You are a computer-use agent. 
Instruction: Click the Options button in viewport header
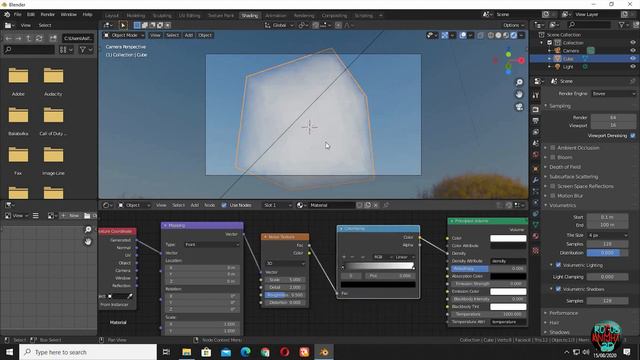(513, 25)
